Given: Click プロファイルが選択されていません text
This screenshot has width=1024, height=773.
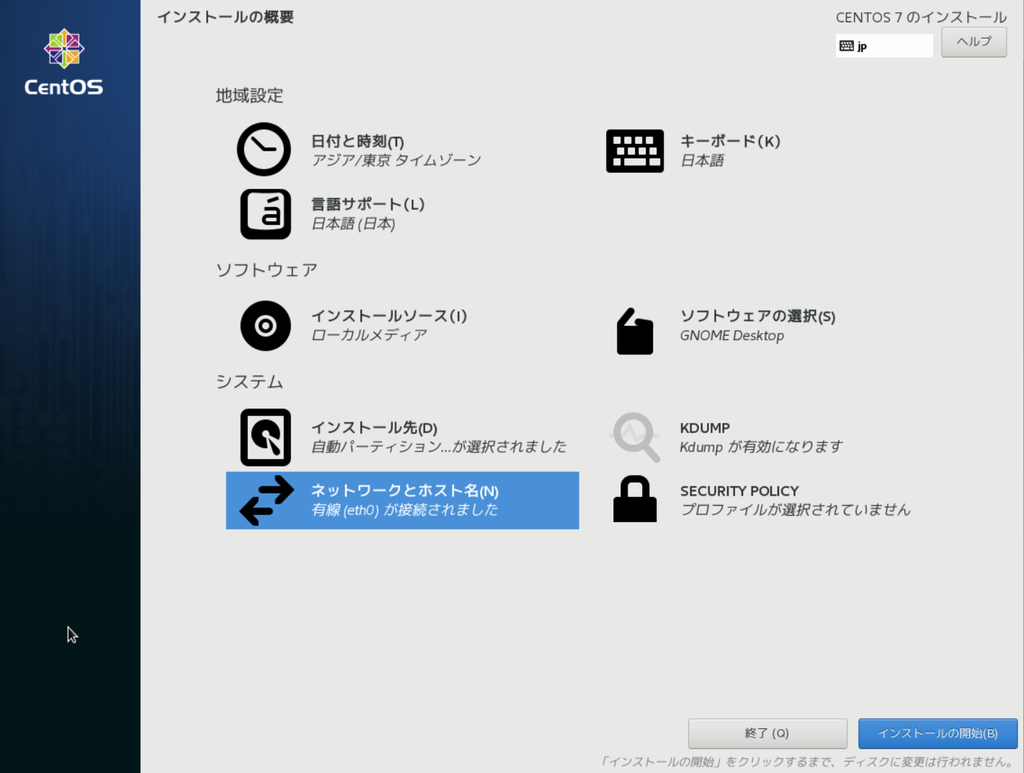Looking at the screenshot, I should coord(795,509).
